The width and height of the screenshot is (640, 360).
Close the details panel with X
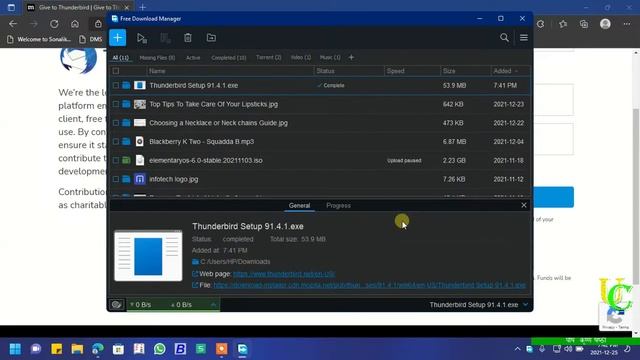pos(524,205)
